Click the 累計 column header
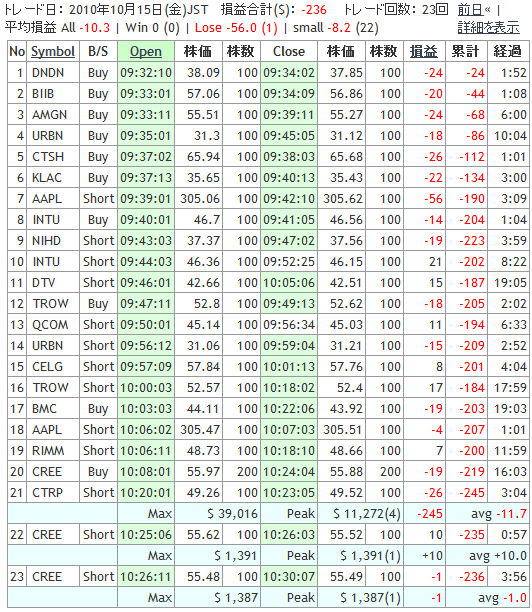The image size is (532, 612). point(465,51)
